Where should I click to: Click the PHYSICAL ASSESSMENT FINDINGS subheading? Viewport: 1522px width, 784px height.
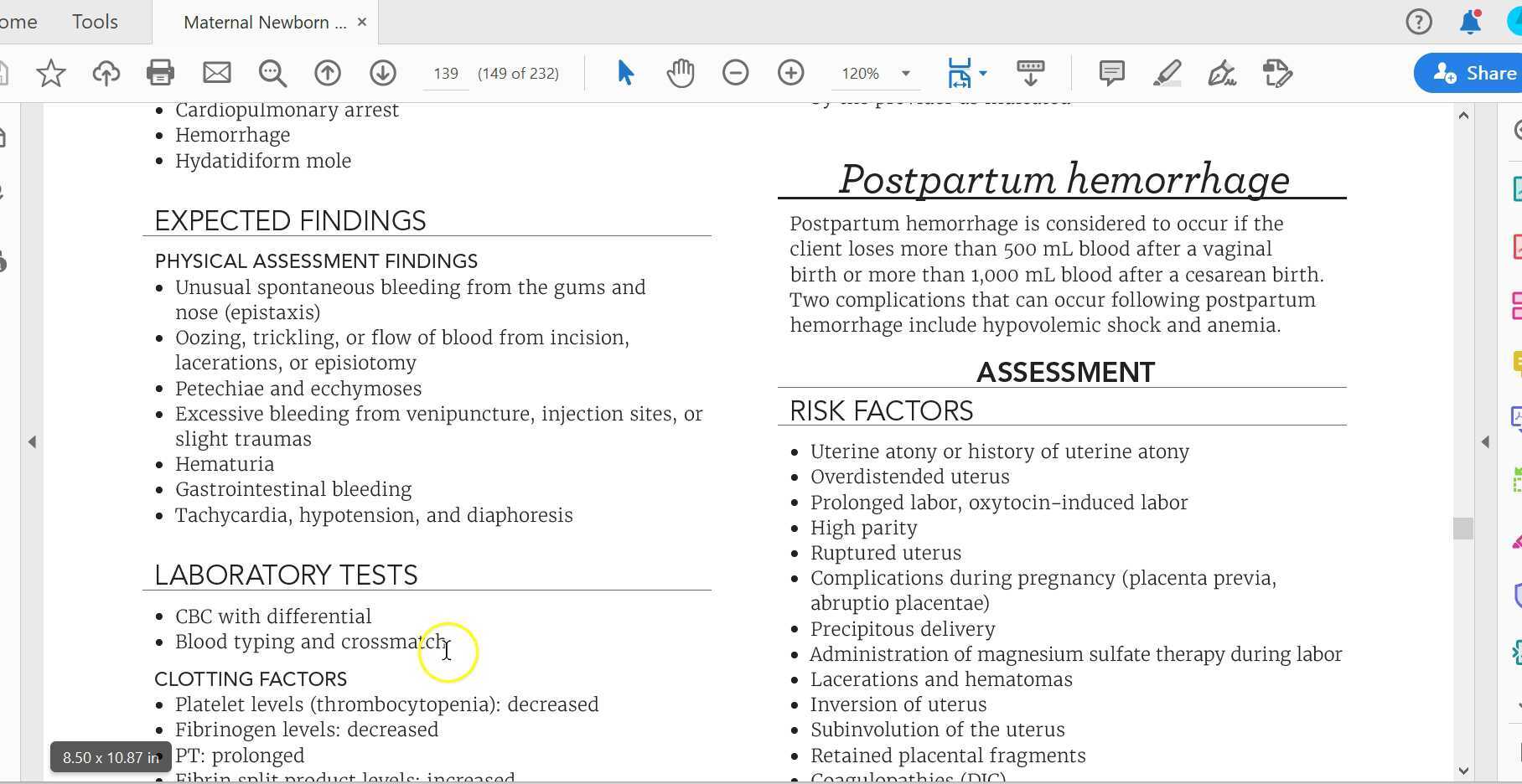[x=316, y=261]
